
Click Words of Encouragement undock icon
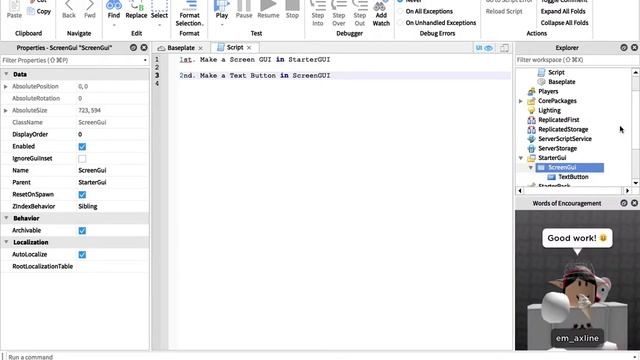[624, 203]
